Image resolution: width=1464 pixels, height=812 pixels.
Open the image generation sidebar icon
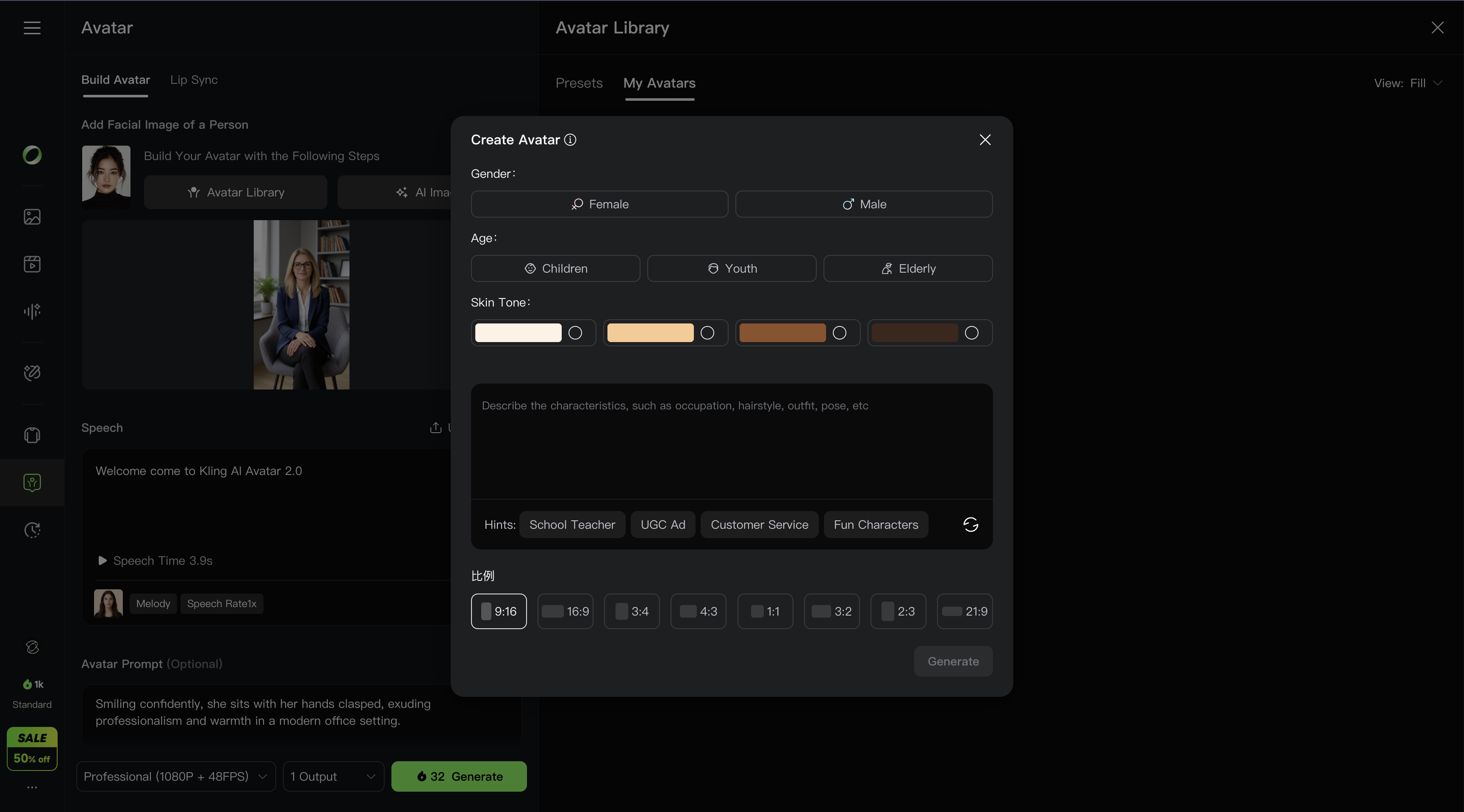point(32,216)
